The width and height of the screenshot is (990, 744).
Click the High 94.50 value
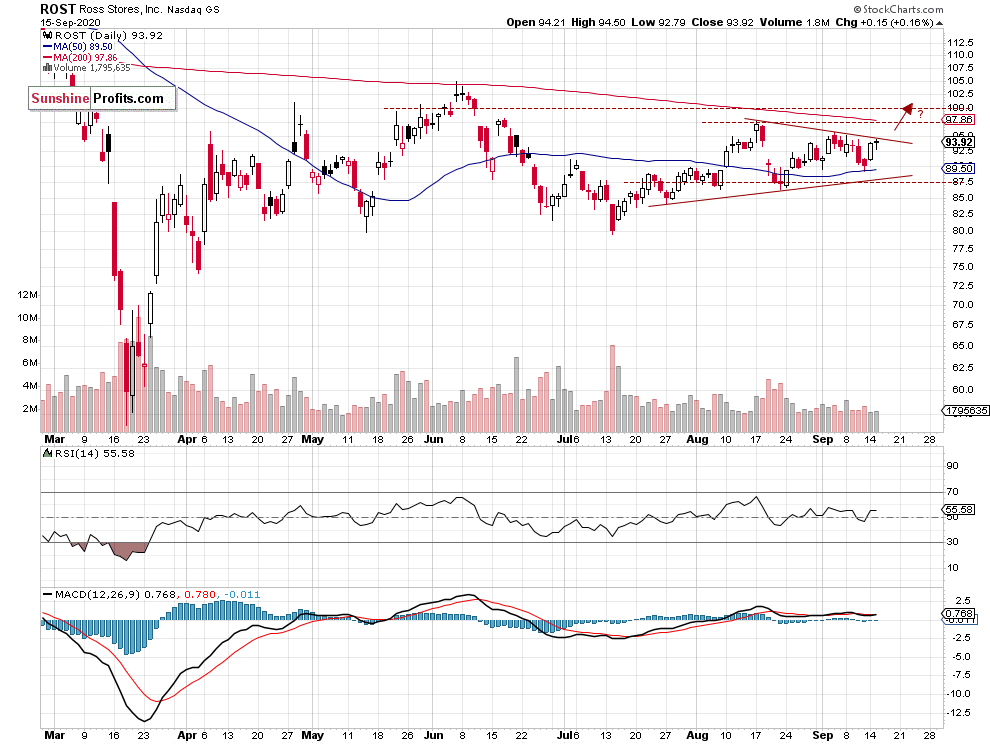point(598,22)
